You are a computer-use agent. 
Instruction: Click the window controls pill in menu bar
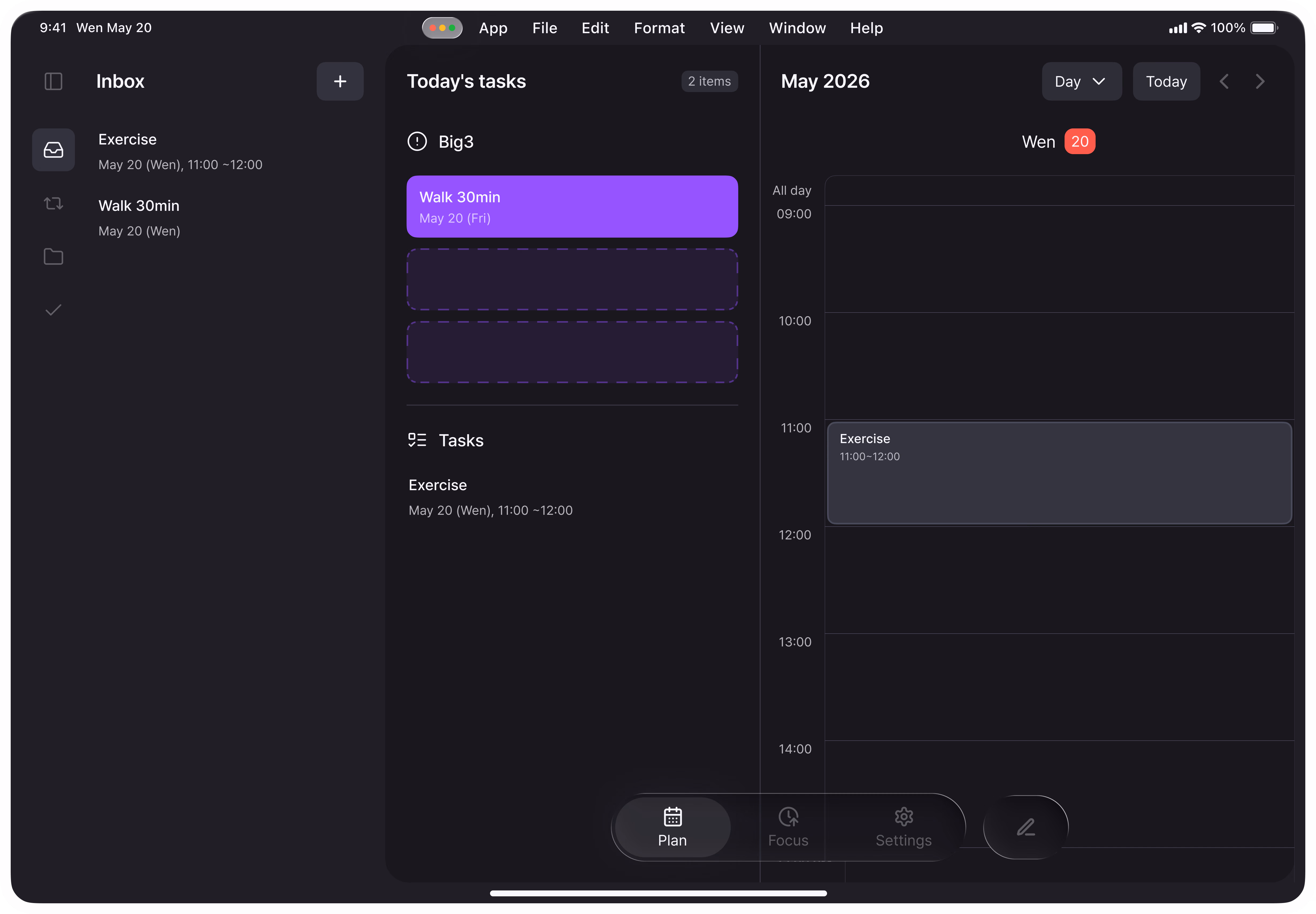pos(442,28)
